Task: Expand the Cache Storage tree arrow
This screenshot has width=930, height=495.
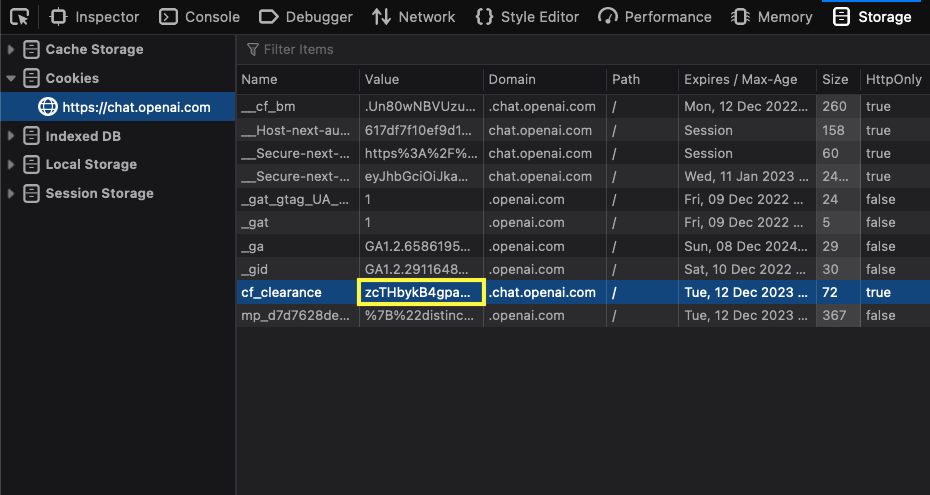Action: pyautogui.click(x=11, y=50)
